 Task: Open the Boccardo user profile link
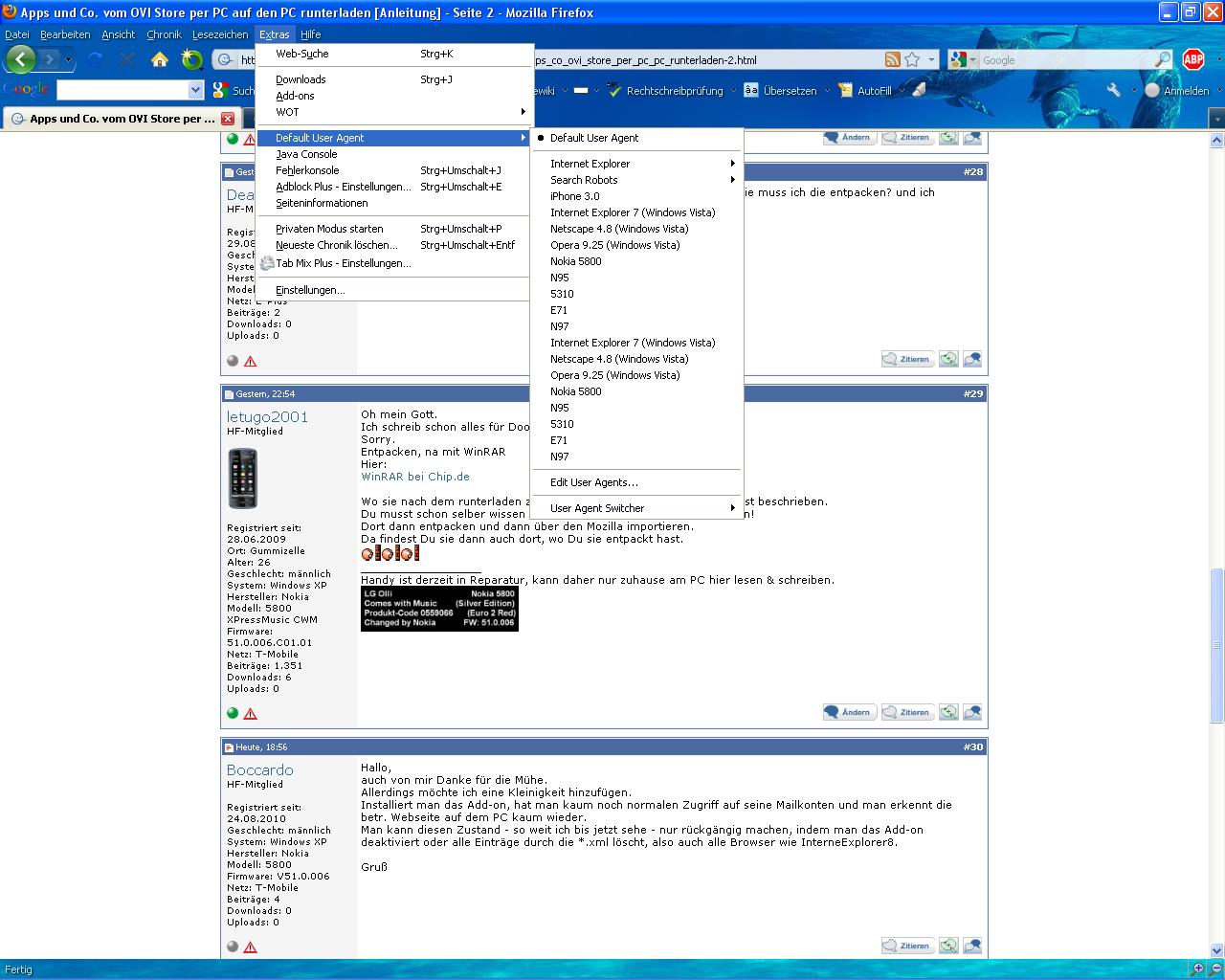260,769
